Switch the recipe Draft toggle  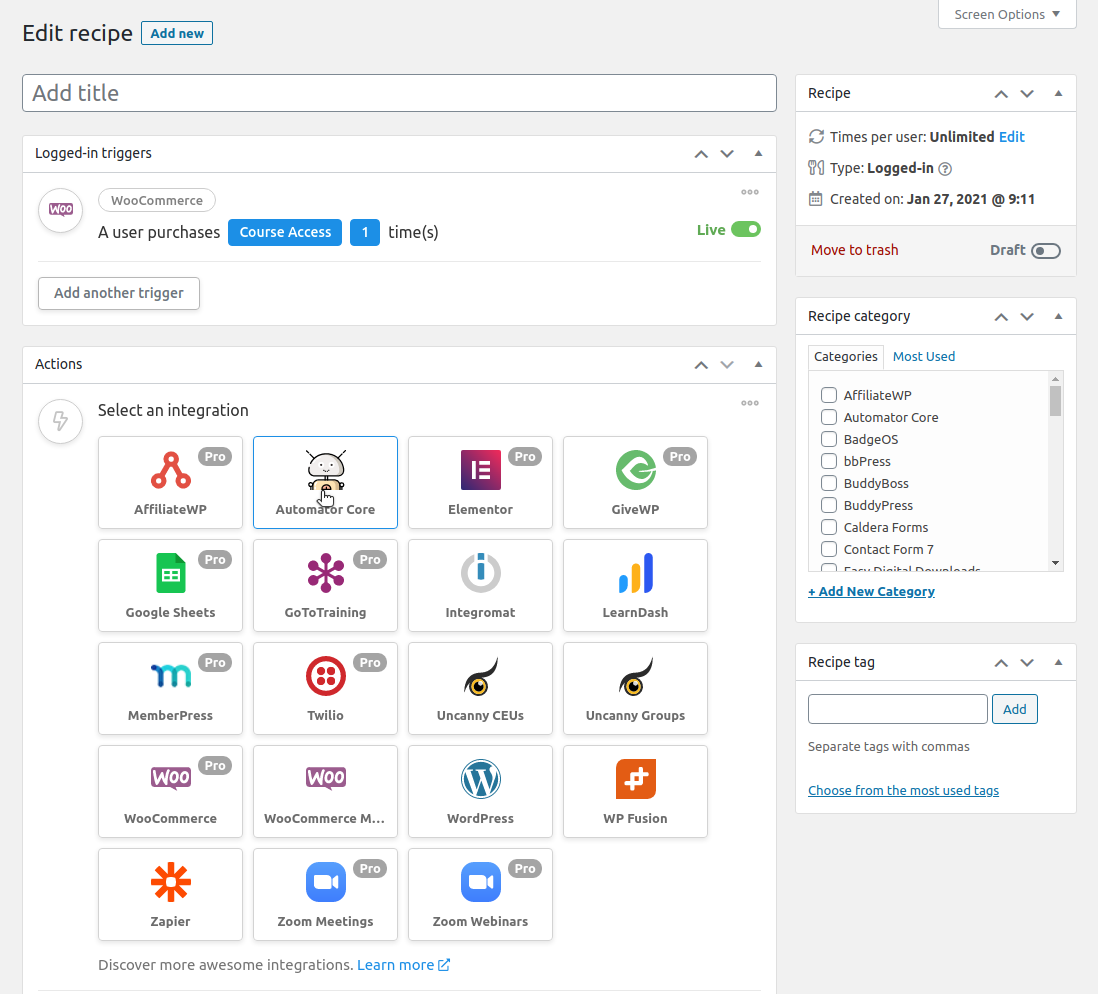point(1046,251)
